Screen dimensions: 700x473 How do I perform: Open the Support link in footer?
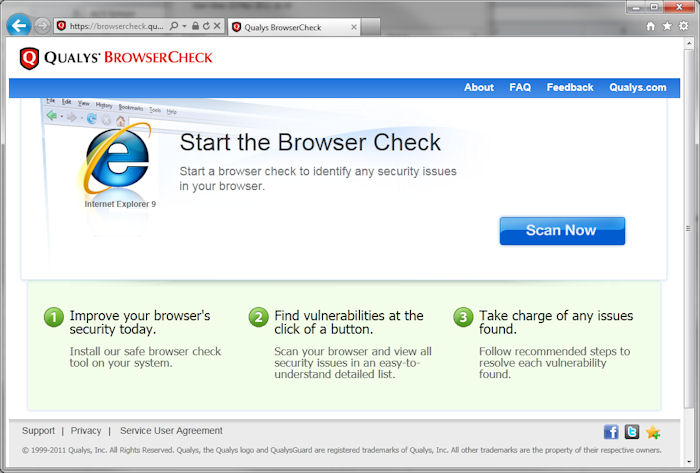click(38, 431)
